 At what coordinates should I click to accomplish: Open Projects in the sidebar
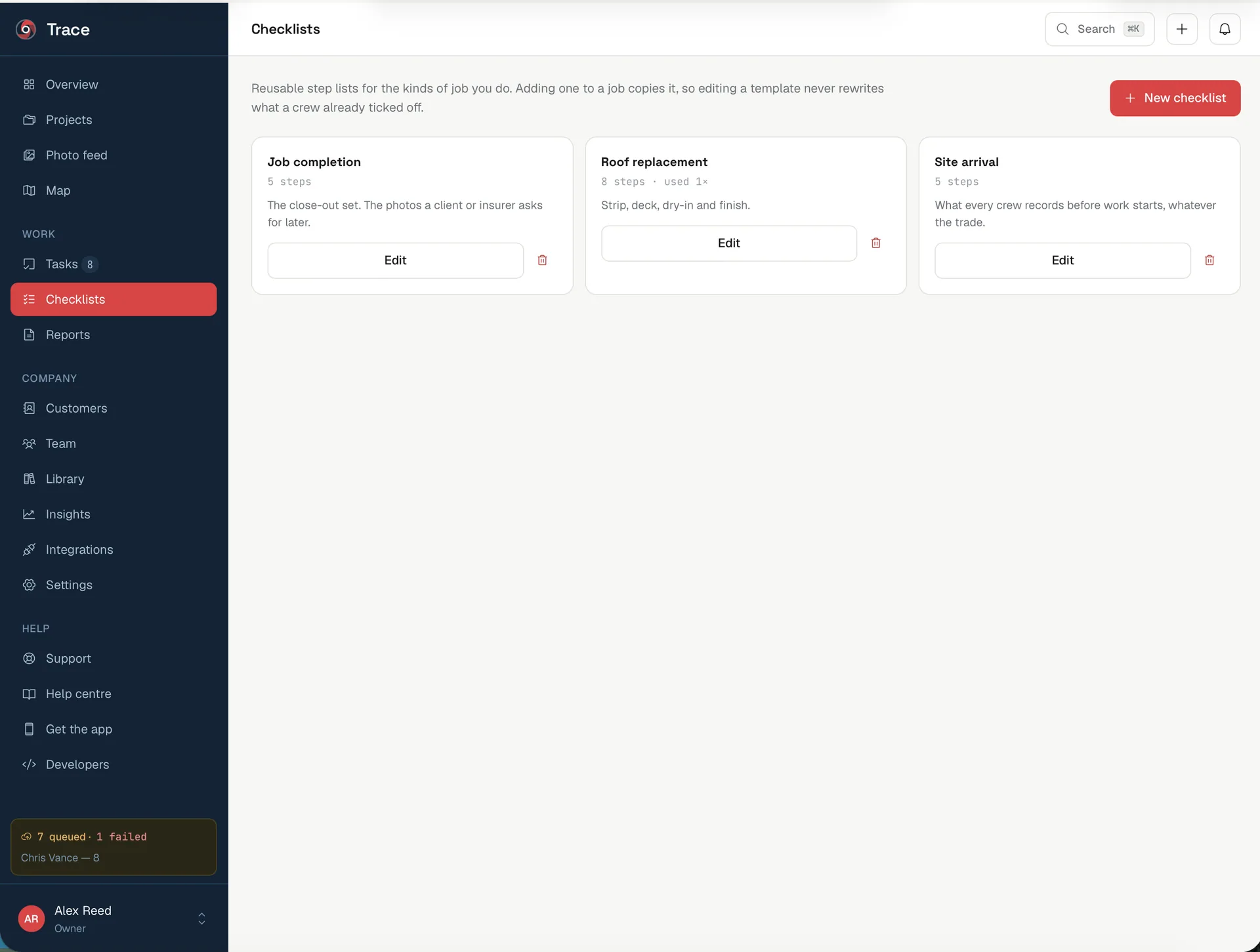click(114, 120)
